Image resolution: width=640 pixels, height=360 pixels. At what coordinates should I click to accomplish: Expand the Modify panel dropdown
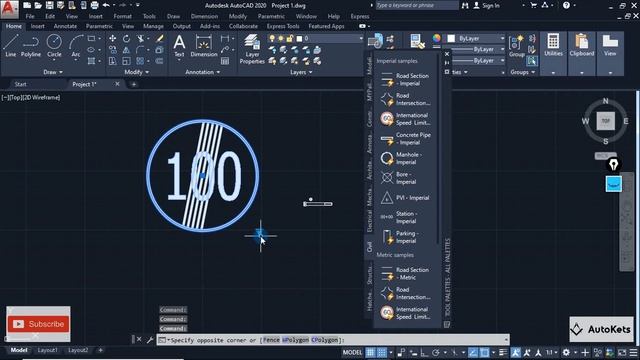(x=136, y=72)
